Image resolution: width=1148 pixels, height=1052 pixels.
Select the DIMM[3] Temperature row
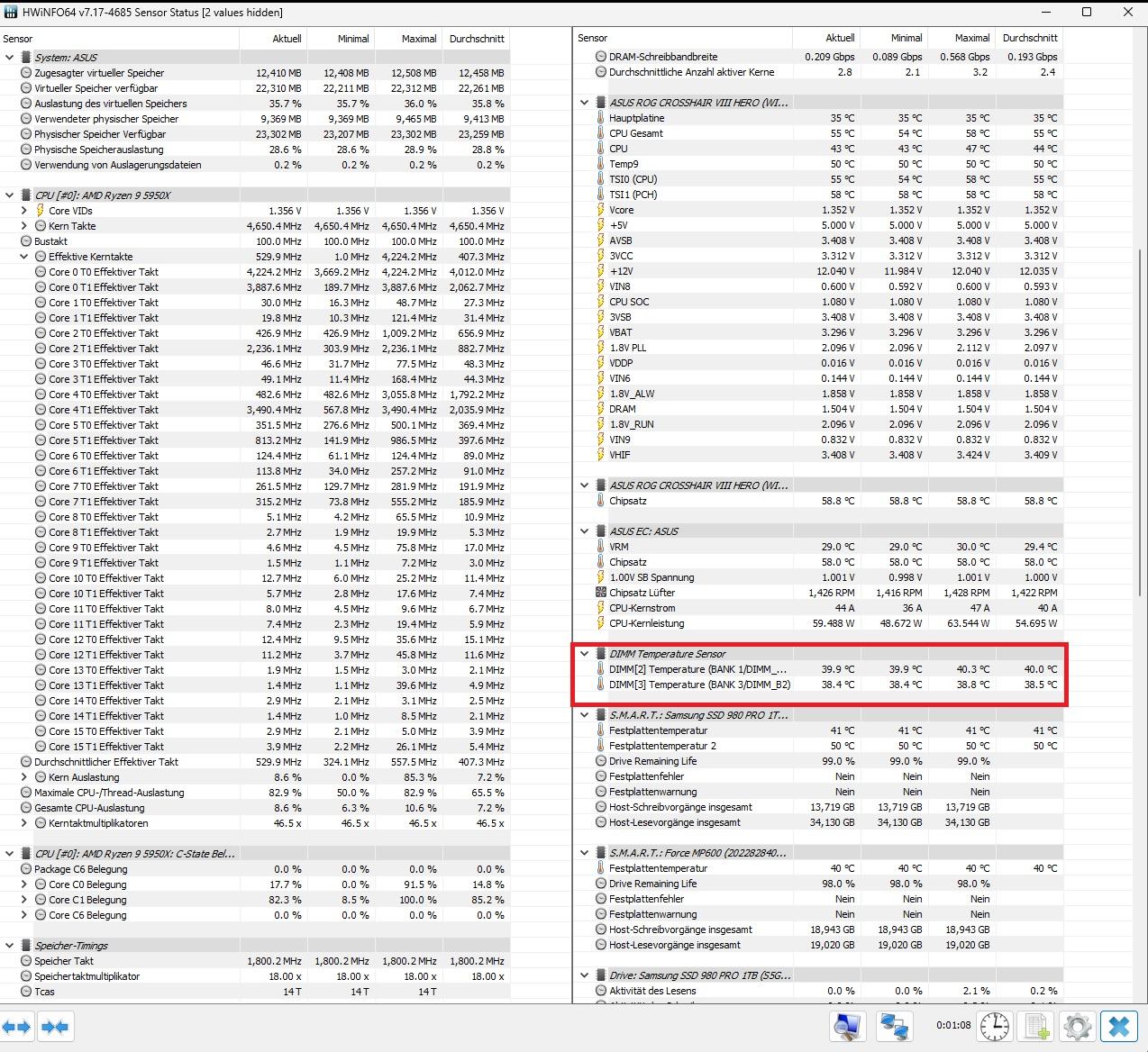pos(818,685)
